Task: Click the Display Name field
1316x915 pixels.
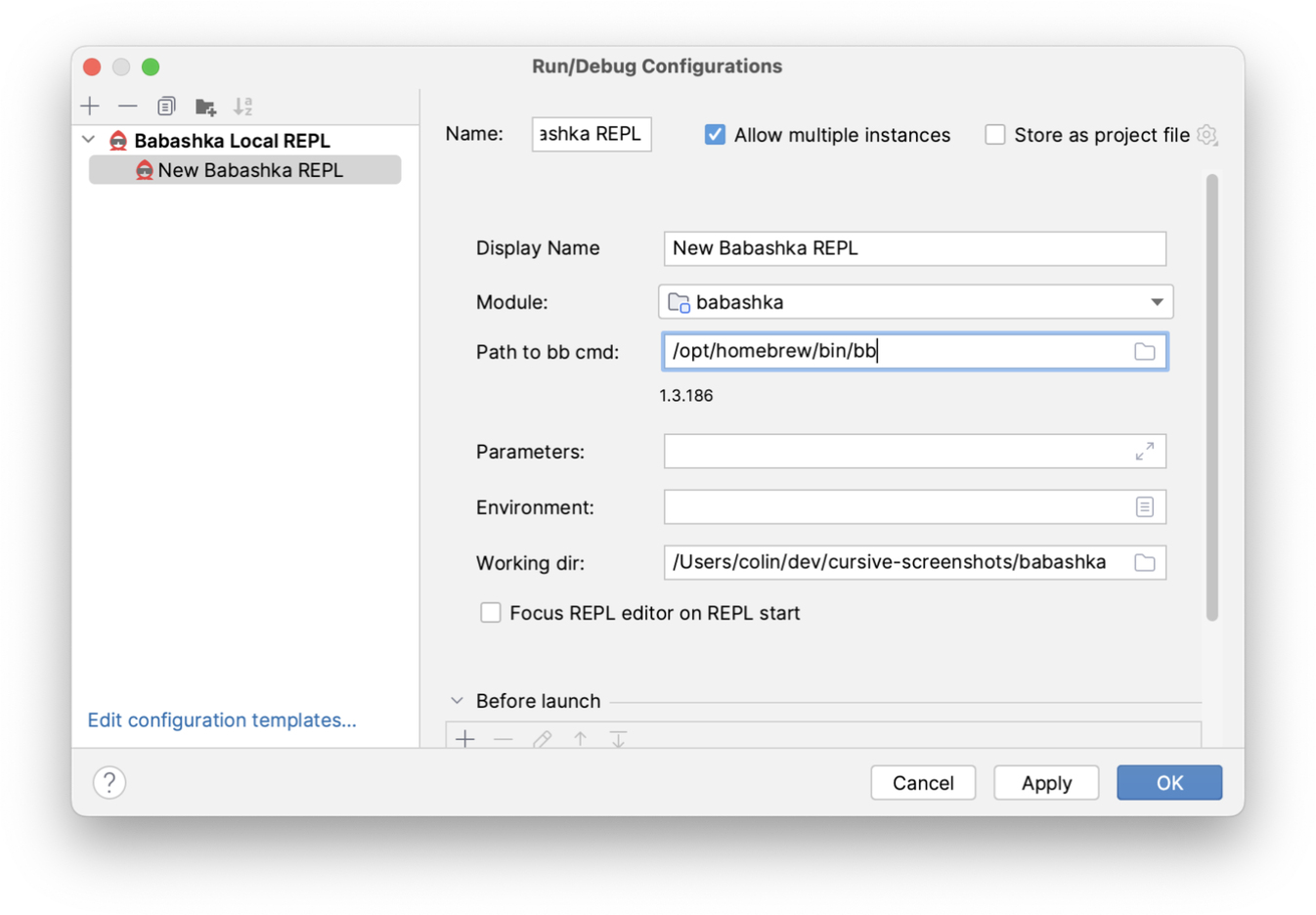Action: coord(915,248)
